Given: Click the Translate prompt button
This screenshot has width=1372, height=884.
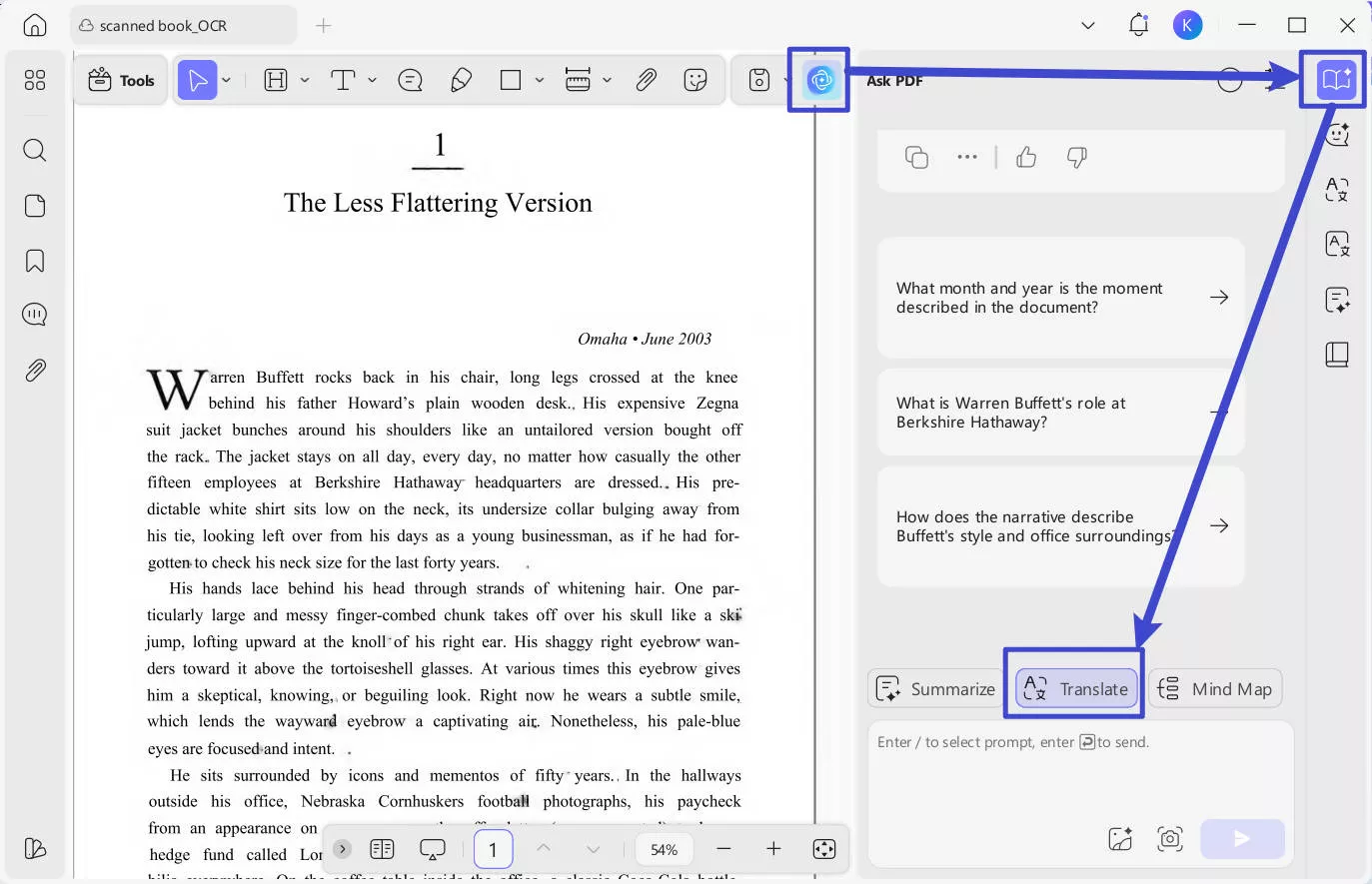Looking at the screenshot, I should [x=1076, y=689].
